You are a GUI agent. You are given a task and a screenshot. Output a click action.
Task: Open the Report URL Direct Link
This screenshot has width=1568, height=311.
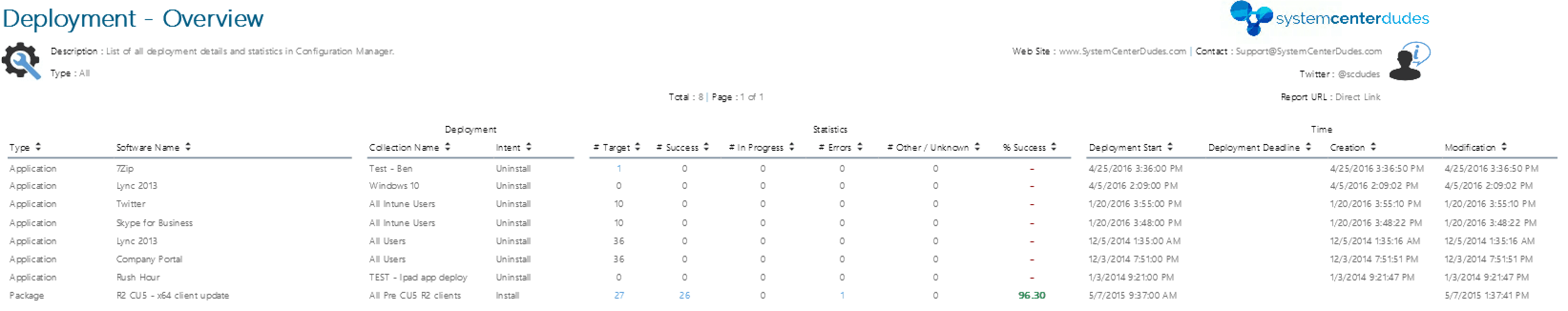click(x=1358, y=97)
